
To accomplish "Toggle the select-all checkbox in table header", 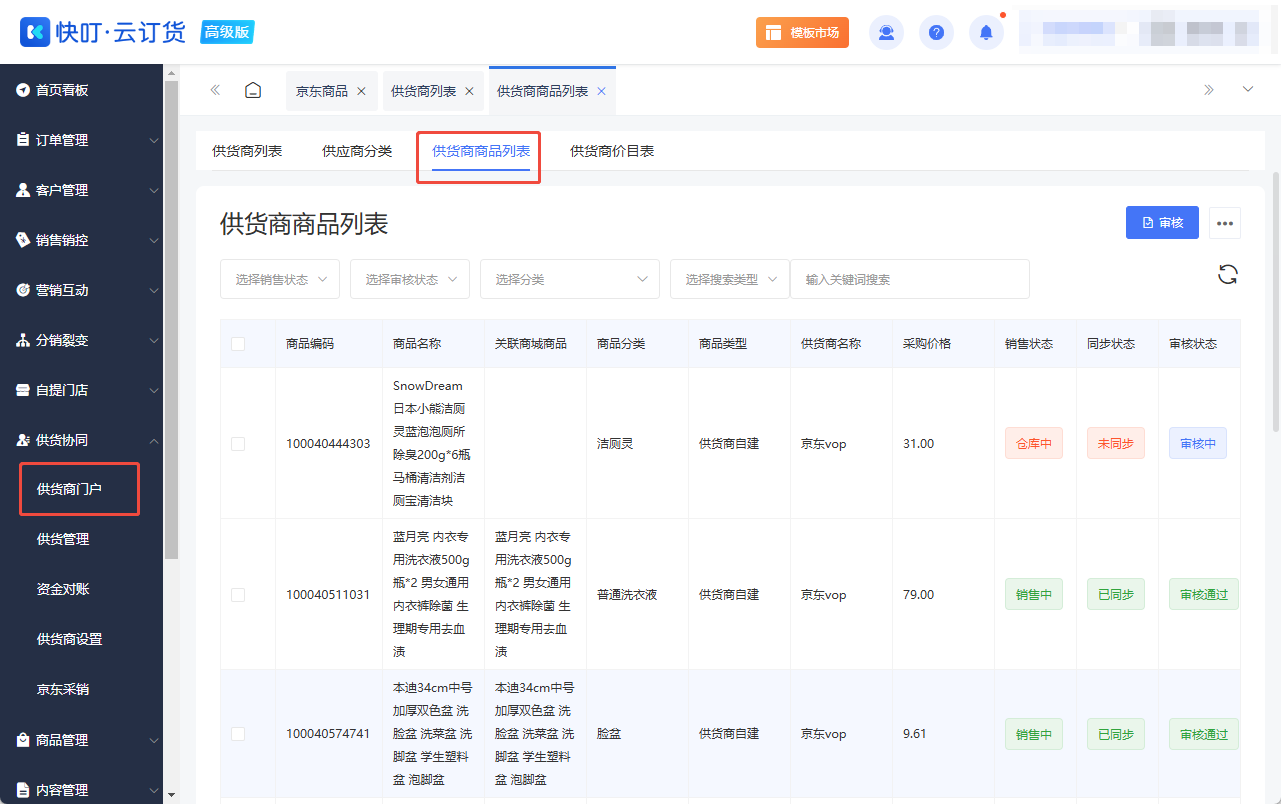I will [x=238, y=344].
